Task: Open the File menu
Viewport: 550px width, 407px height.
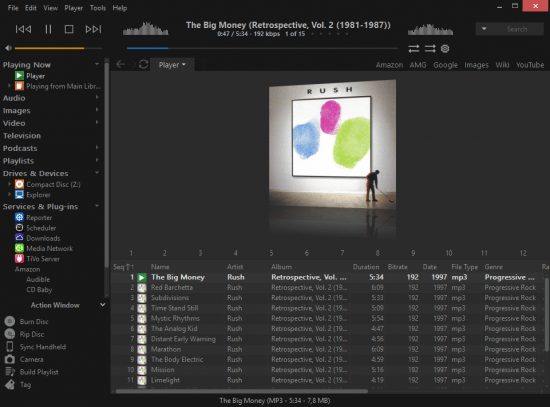Action: click(13, 8)
